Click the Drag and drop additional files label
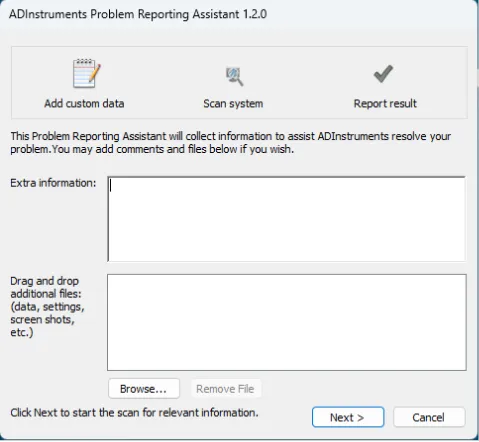The image size is (479, 442). click(x=47, y=307)
